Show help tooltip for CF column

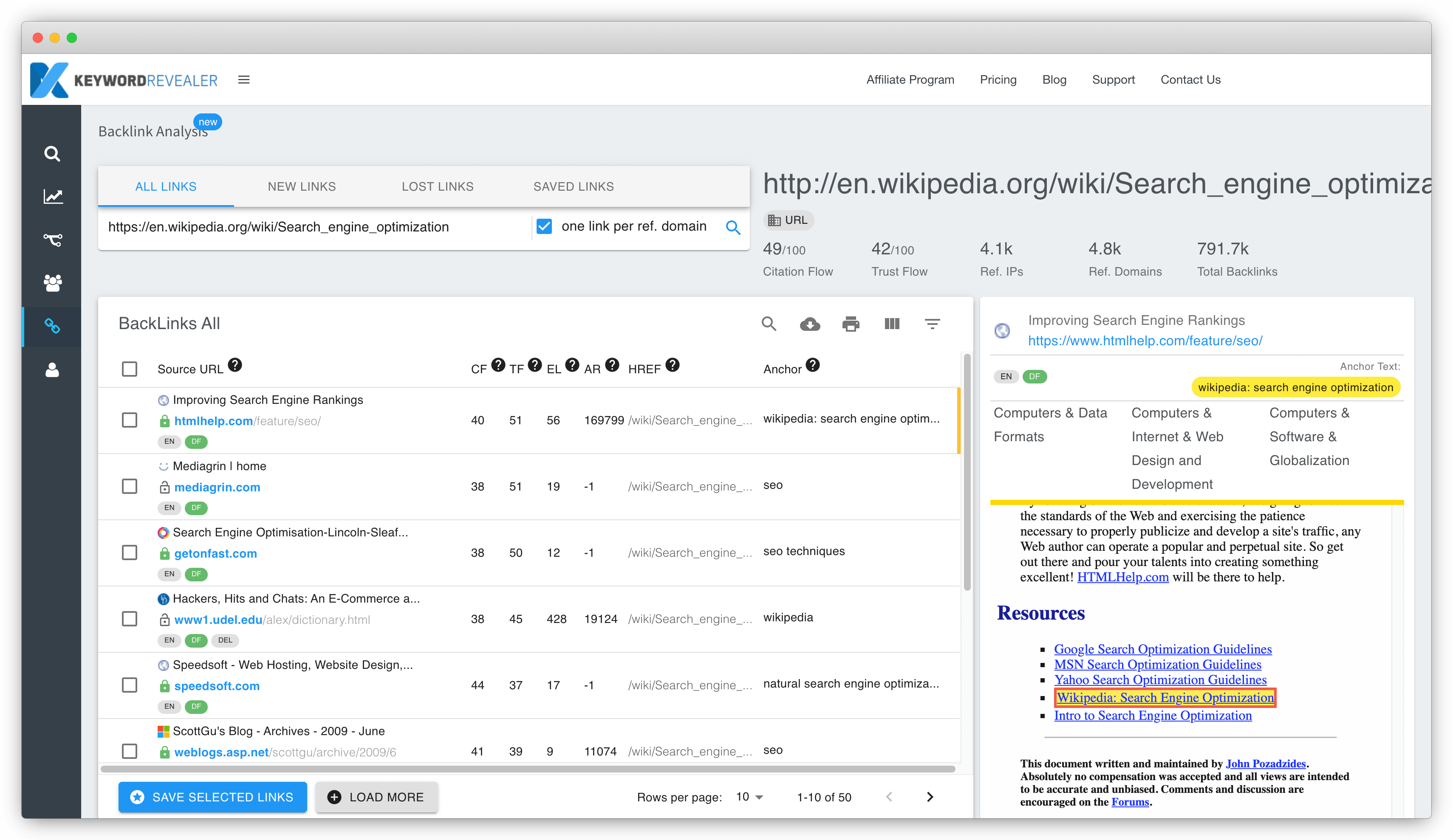pos(498,365)
